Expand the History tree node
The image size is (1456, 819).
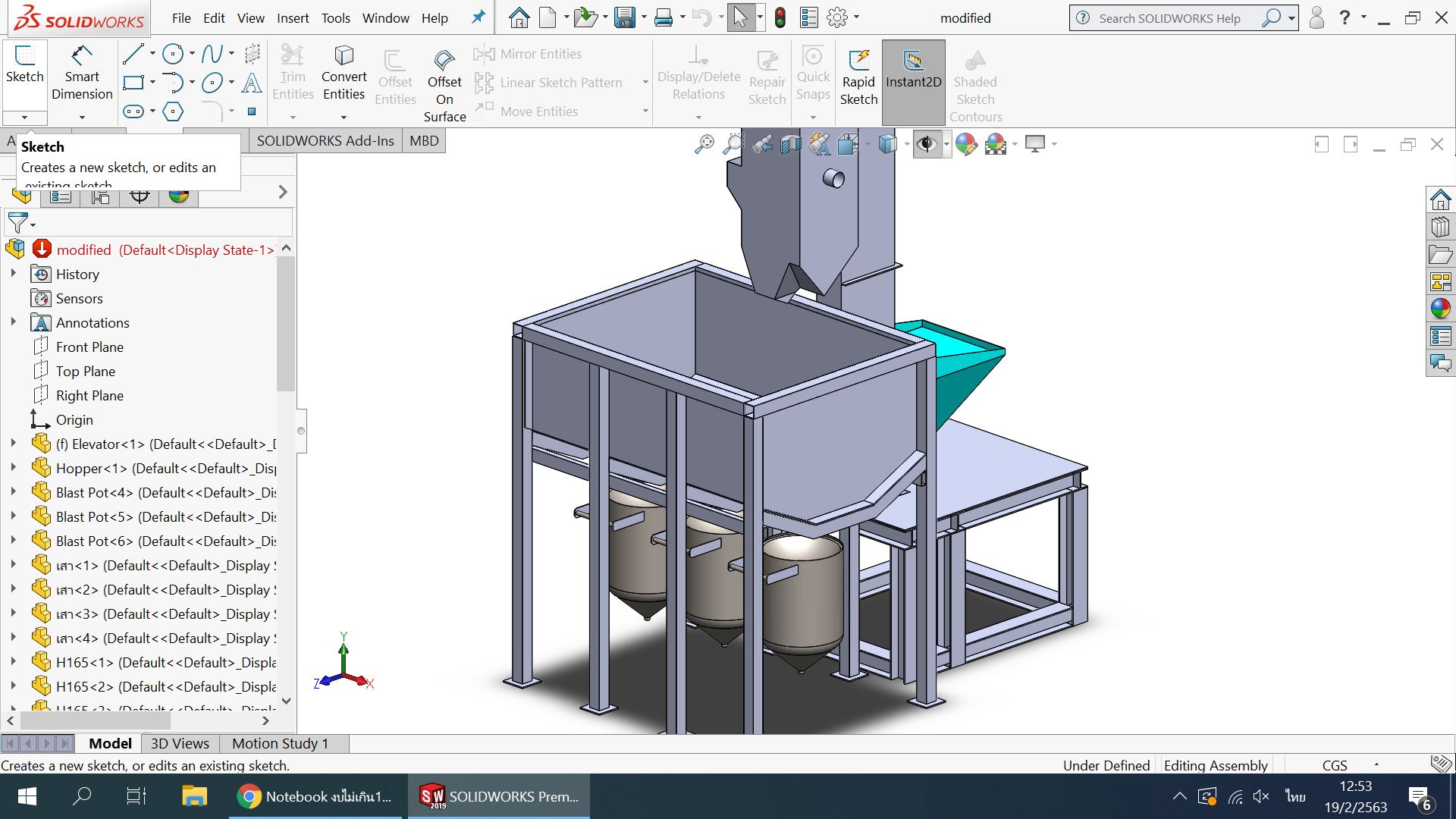click(x=13, y=274)
